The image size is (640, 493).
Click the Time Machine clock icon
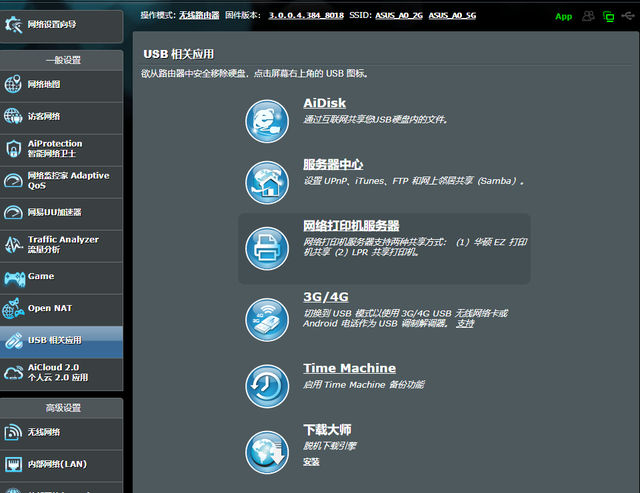[x=267, y=386]
